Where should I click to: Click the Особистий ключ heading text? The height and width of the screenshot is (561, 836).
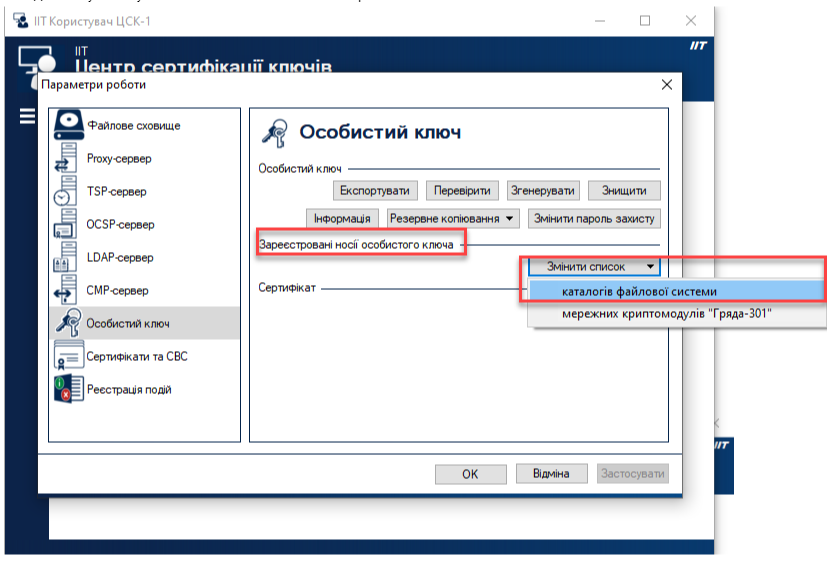point(380,132)
